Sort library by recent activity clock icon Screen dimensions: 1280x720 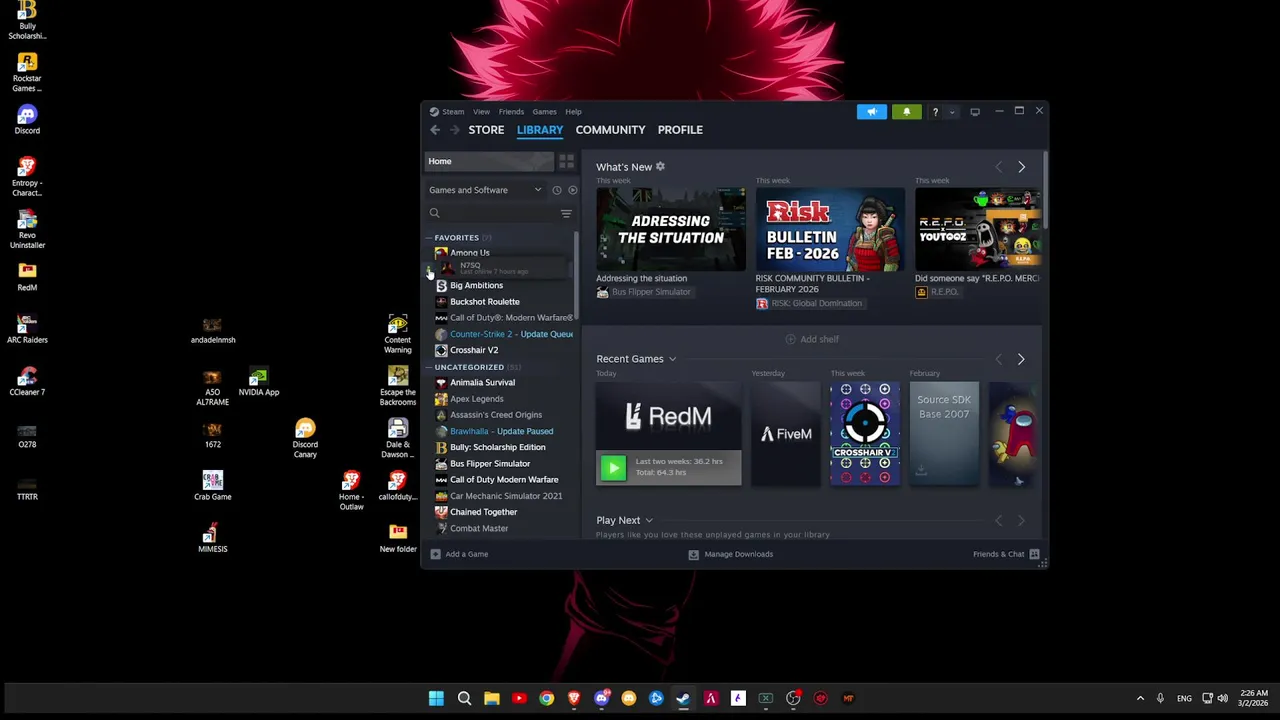(557, 190)
